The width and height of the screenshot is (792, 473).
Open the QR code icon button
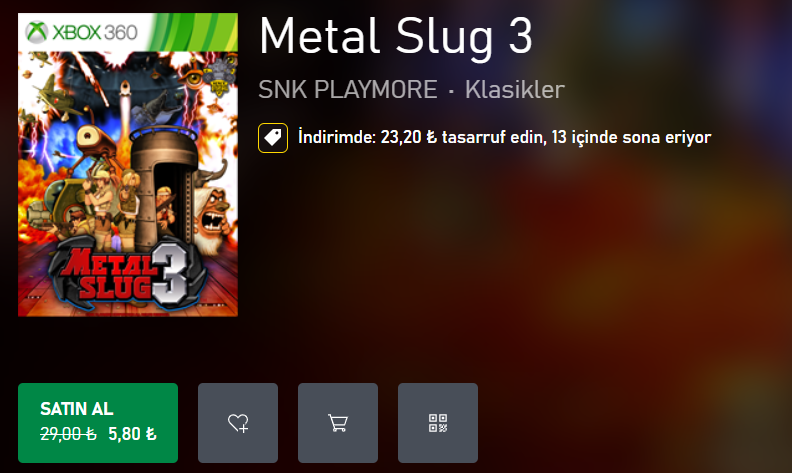tap(438, 423)
